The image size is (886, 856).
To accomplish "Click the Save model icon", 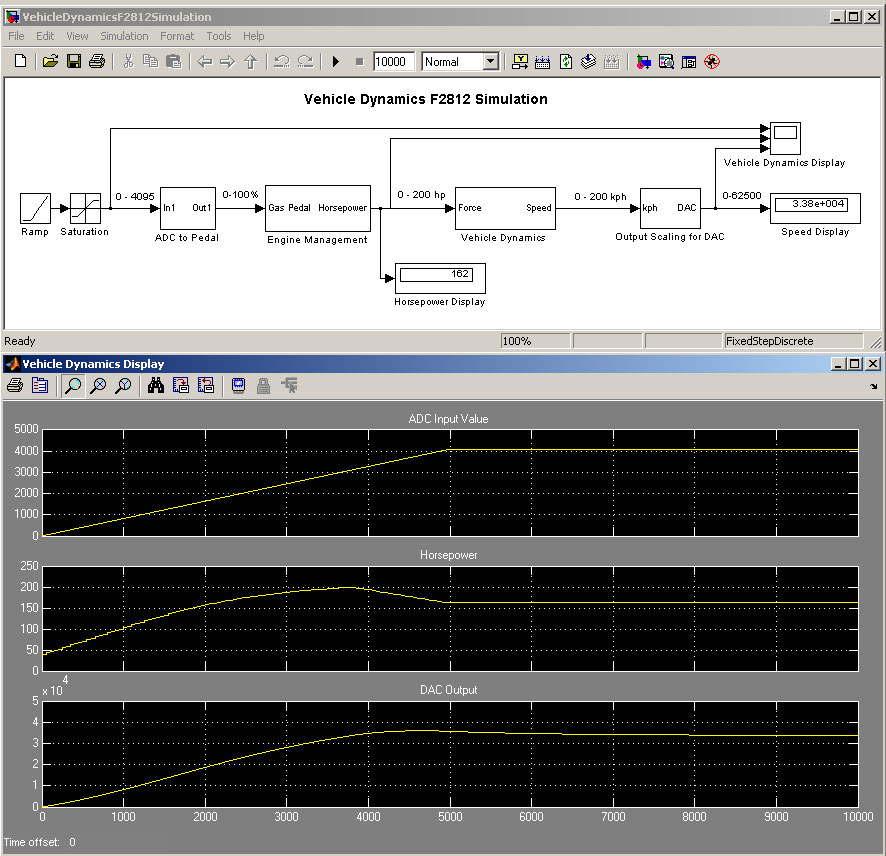I will coord(74,62).
